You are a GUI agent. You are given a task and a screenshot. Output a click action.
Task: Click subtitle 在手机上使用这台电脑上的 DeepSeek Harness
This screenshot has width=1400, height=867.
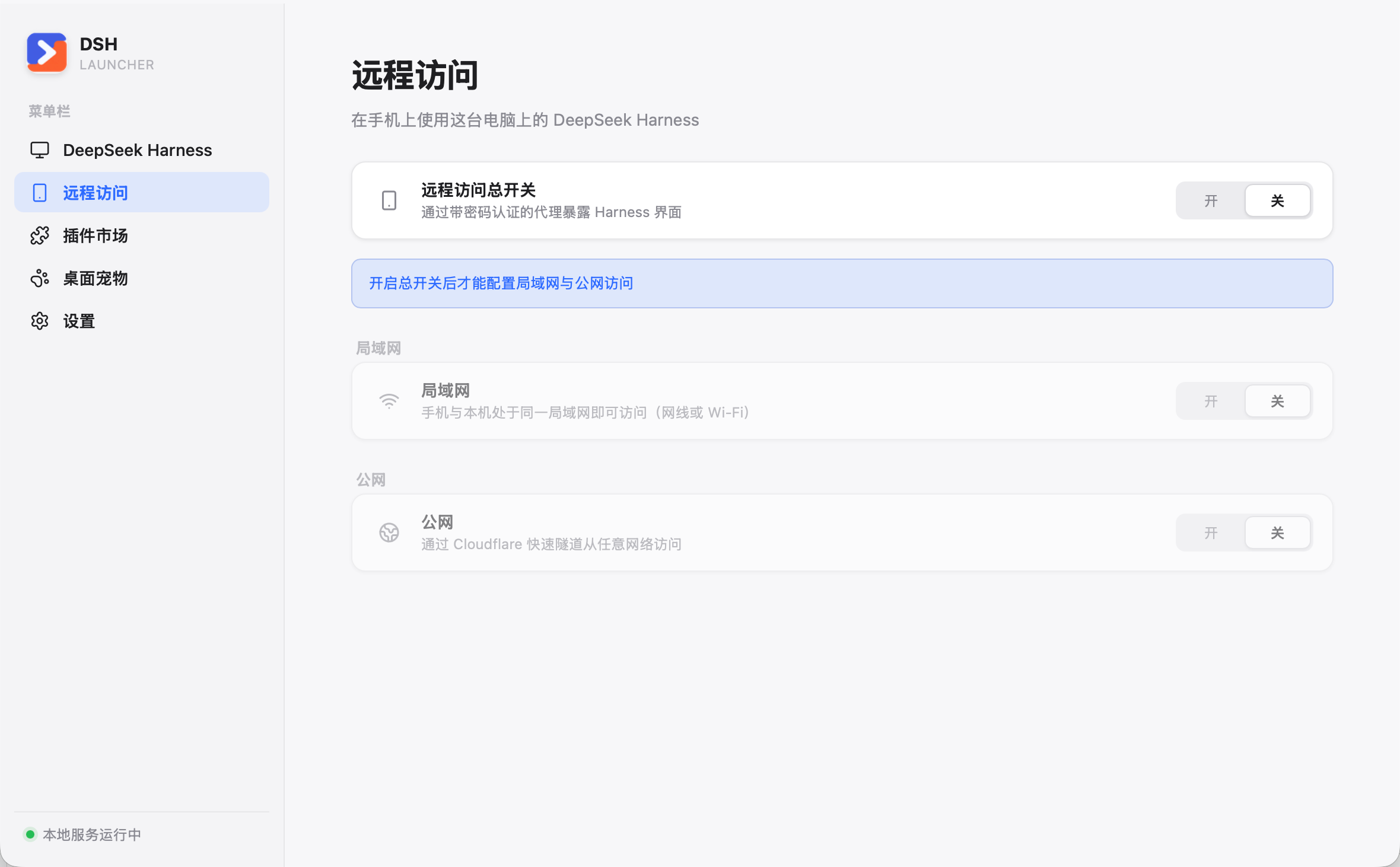[x=525, y=120]
